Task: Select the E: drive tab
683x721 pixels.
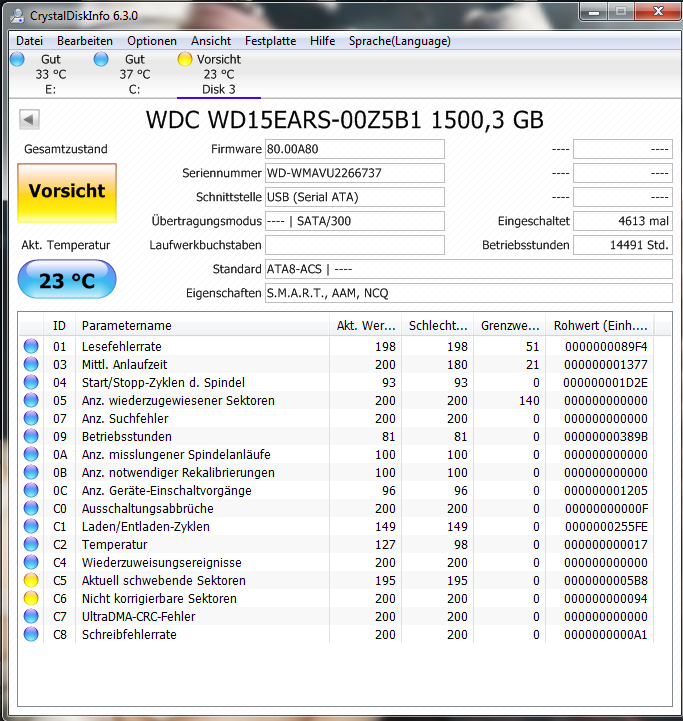Action: [x=51, y=74]
